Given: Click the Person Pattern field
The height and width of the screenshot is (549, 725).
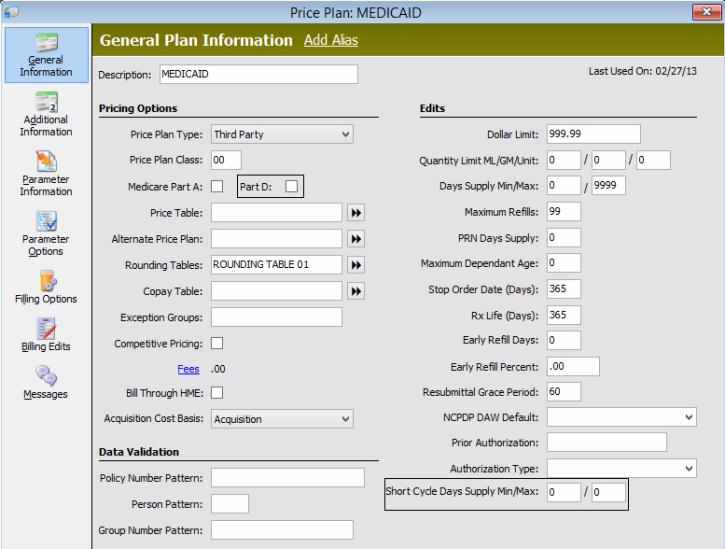Looking at the screenshot, I should [x=230, y=504].
